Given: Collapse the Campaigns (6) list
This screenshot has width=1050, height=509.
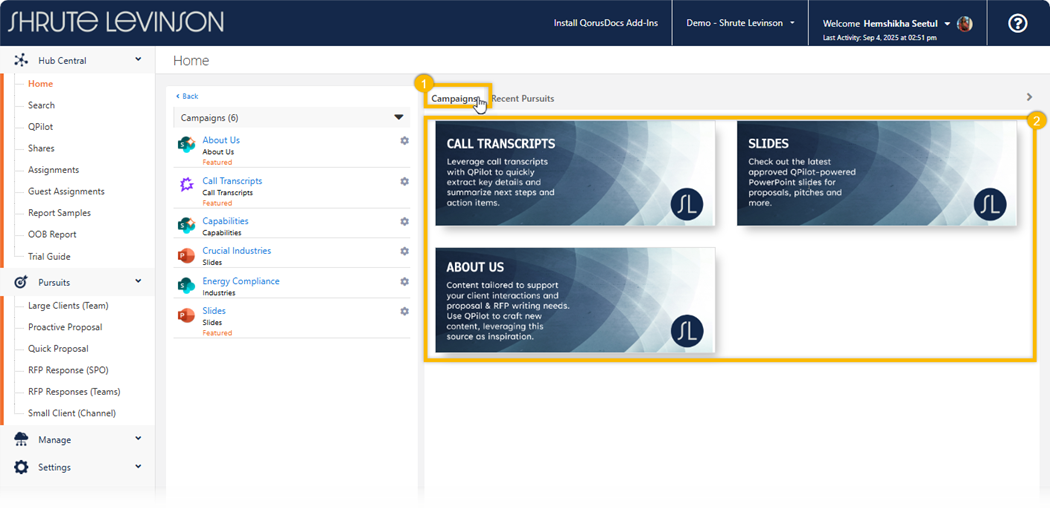Looking at the screenshot, I should (x=399, y=118).
